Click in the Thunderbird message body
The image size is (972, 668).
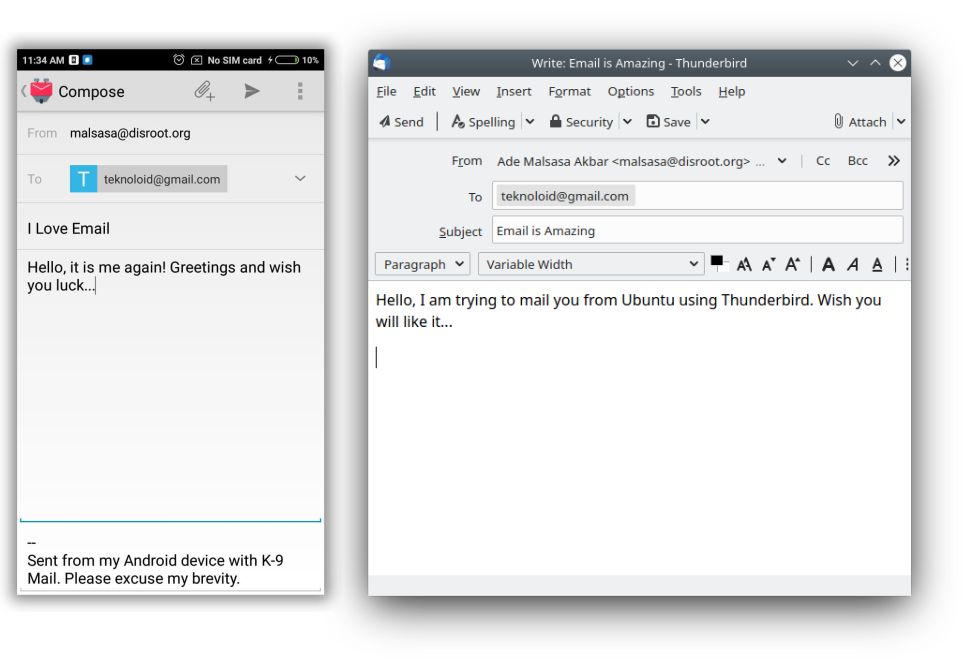(x=639, y=428)
